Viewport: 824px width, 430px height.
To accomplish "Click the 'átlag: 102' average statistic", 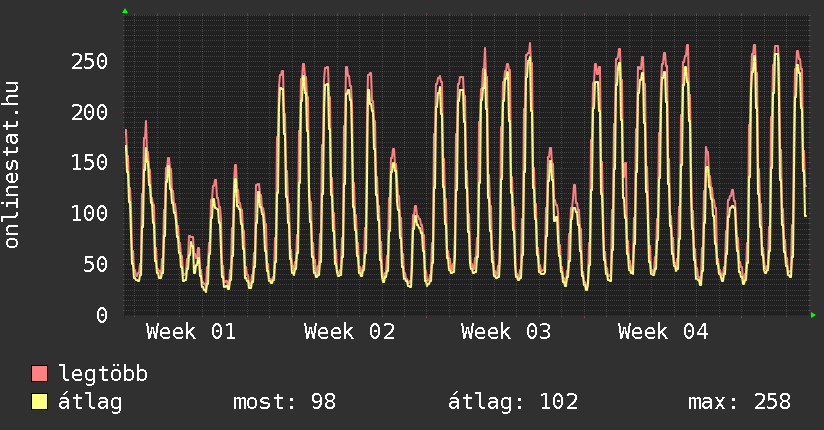I will pos(514,402).
